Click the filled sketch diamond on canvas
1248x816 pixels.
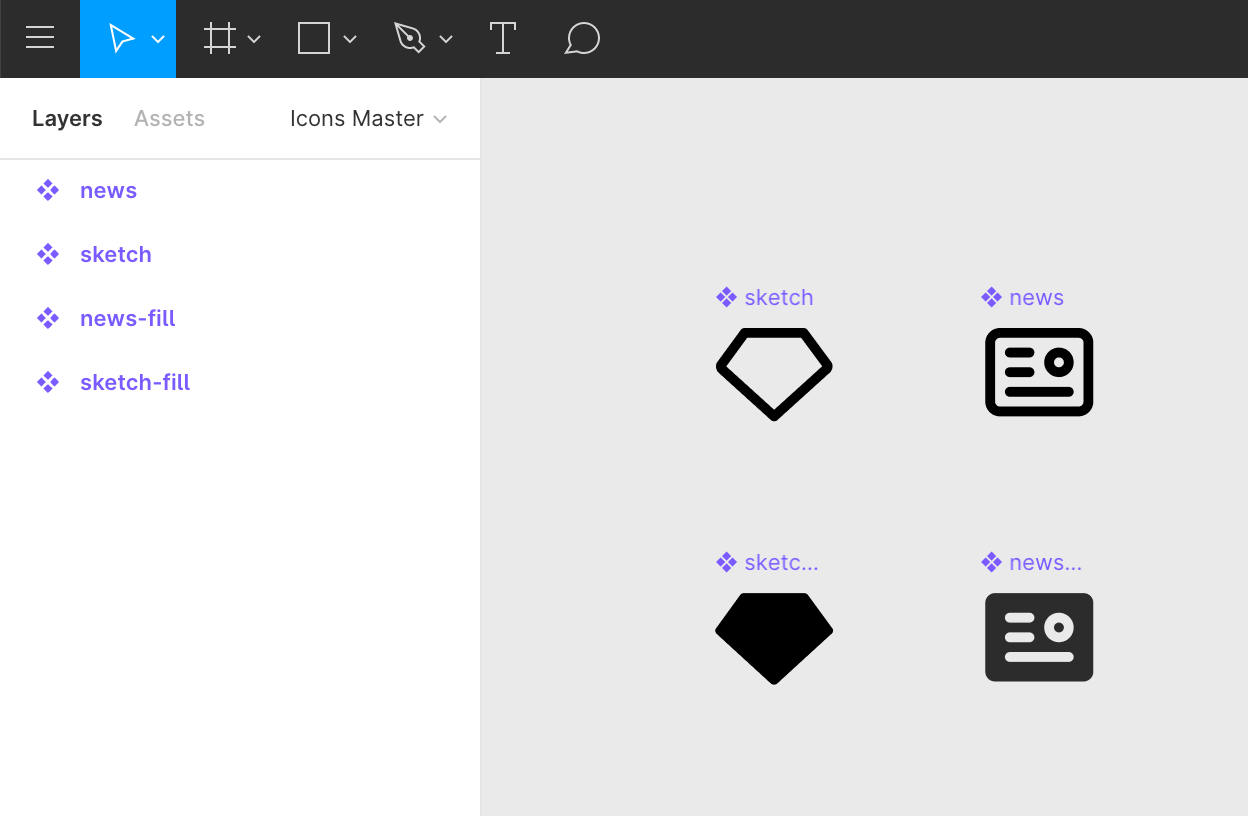pyautogui.click(x=774, y=638)
